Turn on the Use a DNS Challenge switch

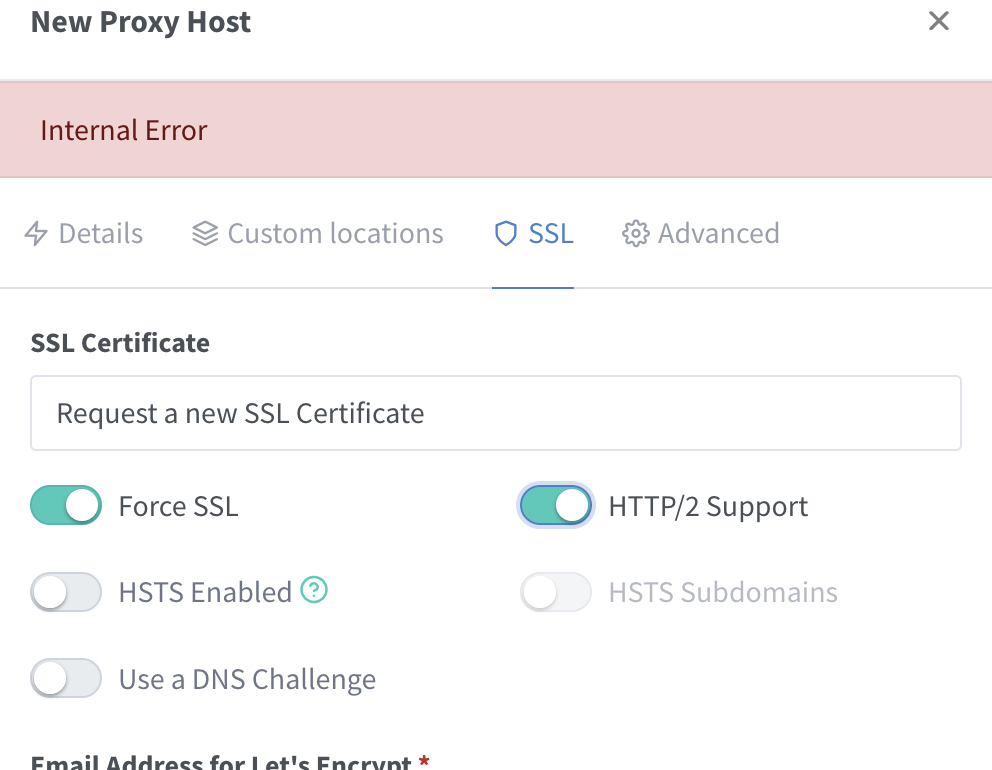[x=66, y=679]
